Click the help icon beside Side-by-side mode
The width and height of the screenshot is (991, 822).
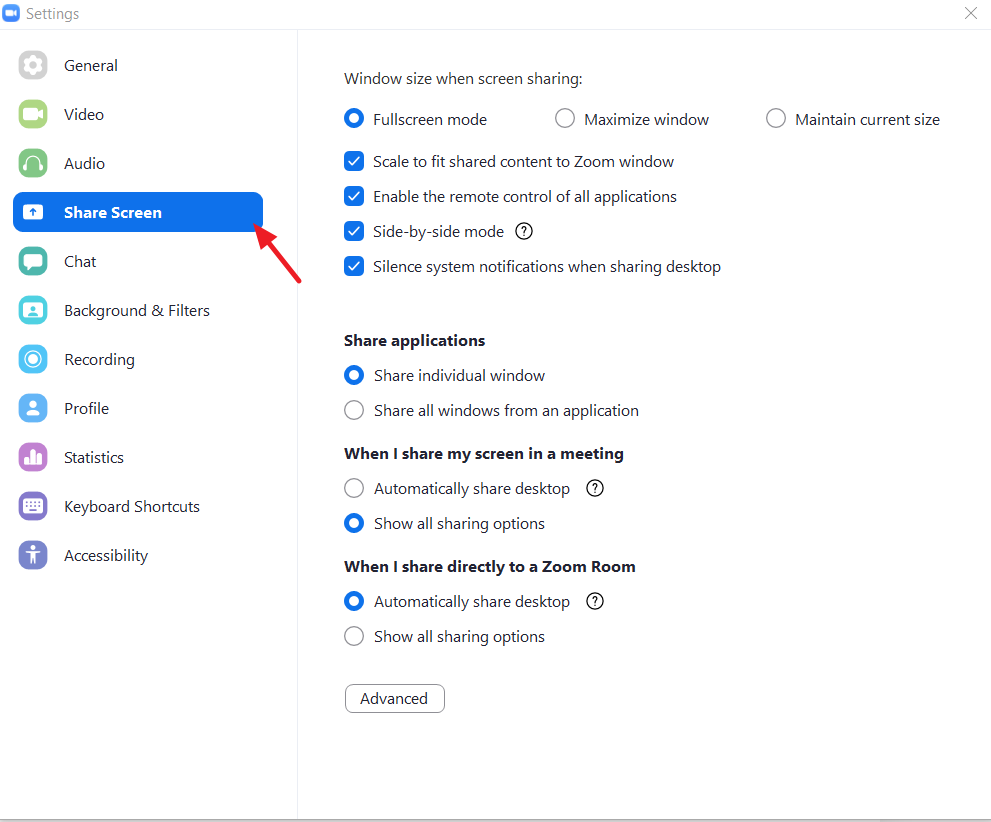click(x=523, y=231)
